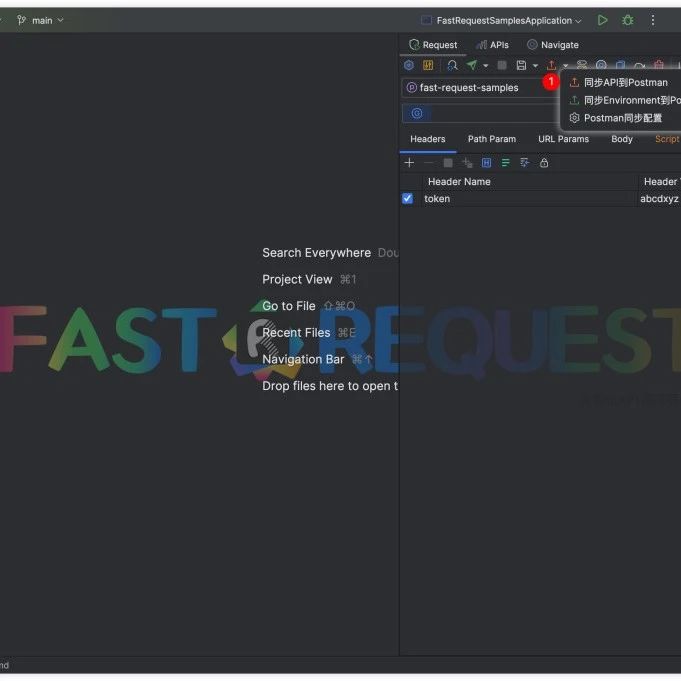Open the Fast Request settings gear icon
Image resolution: width=681 pixels, height=681 pixels.
click(x=409, y=66)
